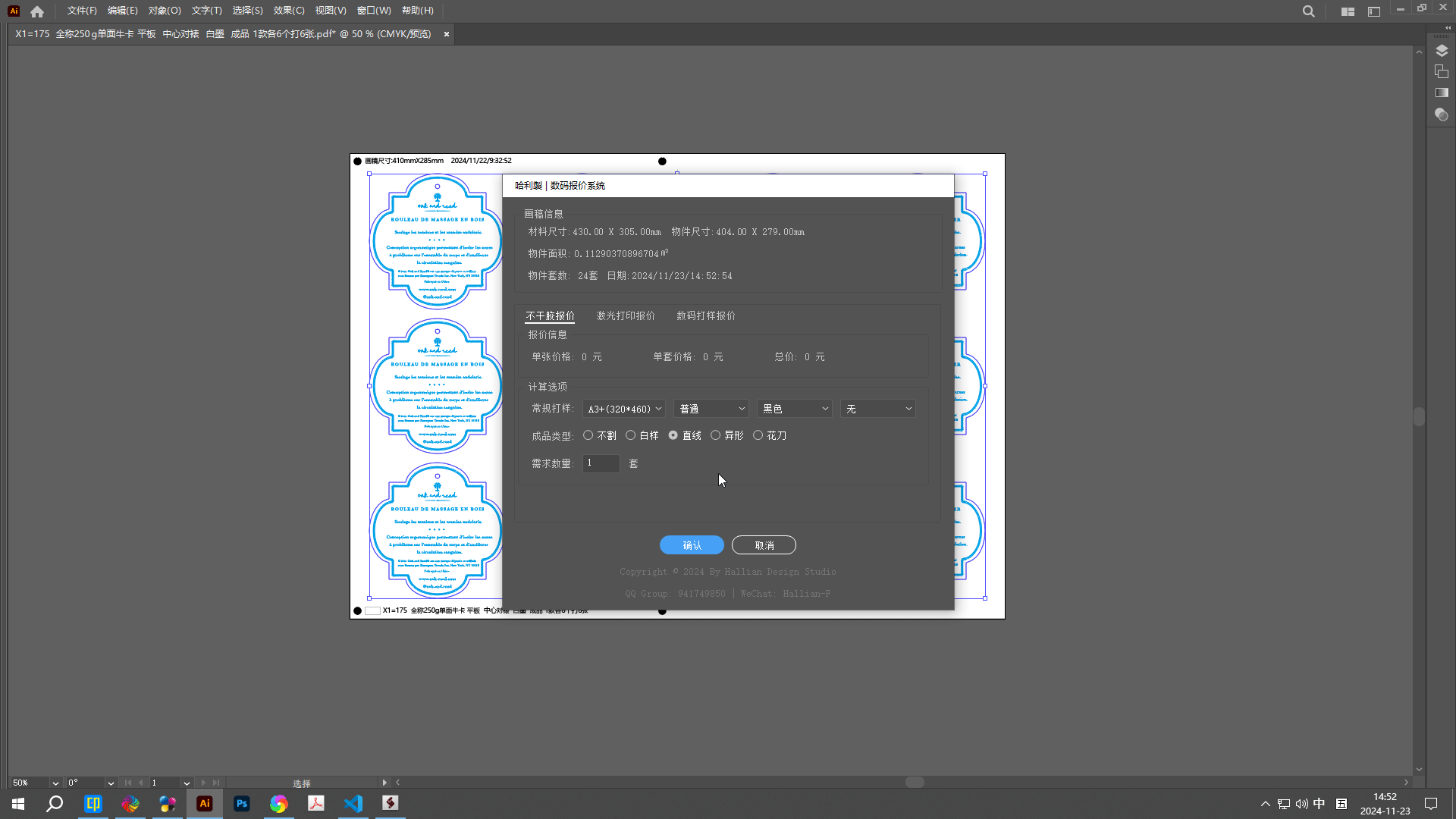Click the status bar play triangle

click(x=384, y=783)
